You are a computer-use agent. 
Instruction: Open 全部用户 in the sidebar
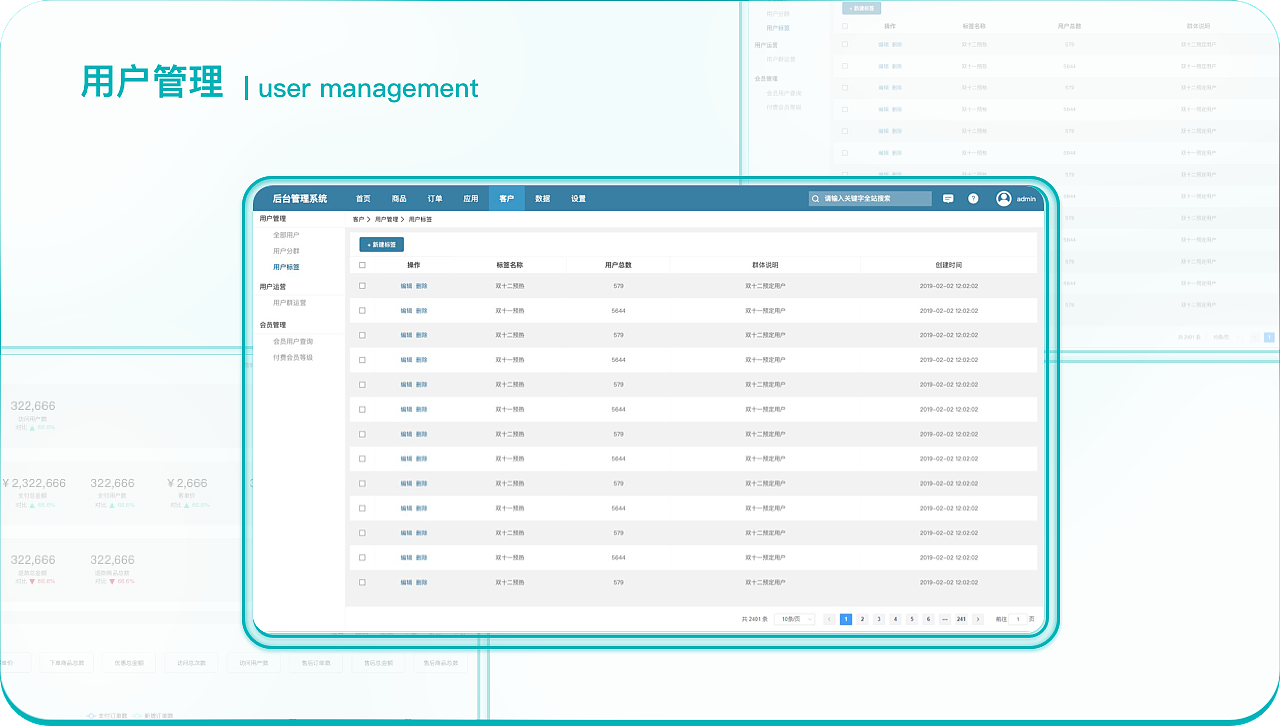pyautogui.click(x=286, y=235)
